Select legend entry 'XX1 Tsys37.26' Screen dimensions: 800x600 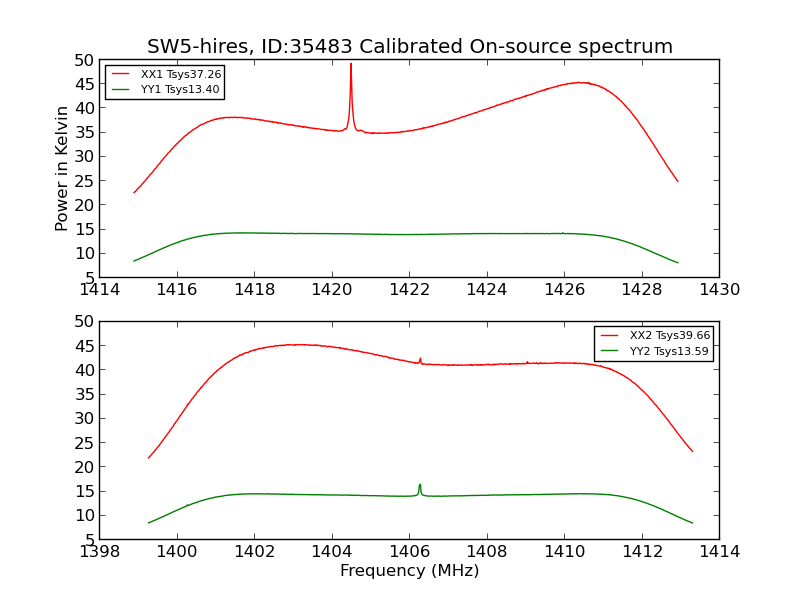click(181, 74)
